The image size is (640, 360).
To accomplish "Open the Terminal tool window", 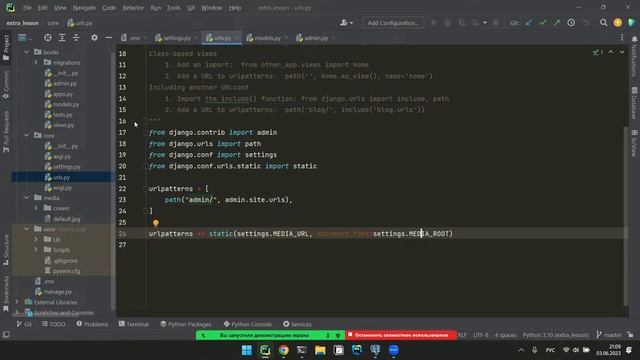I will click(133, 324).
